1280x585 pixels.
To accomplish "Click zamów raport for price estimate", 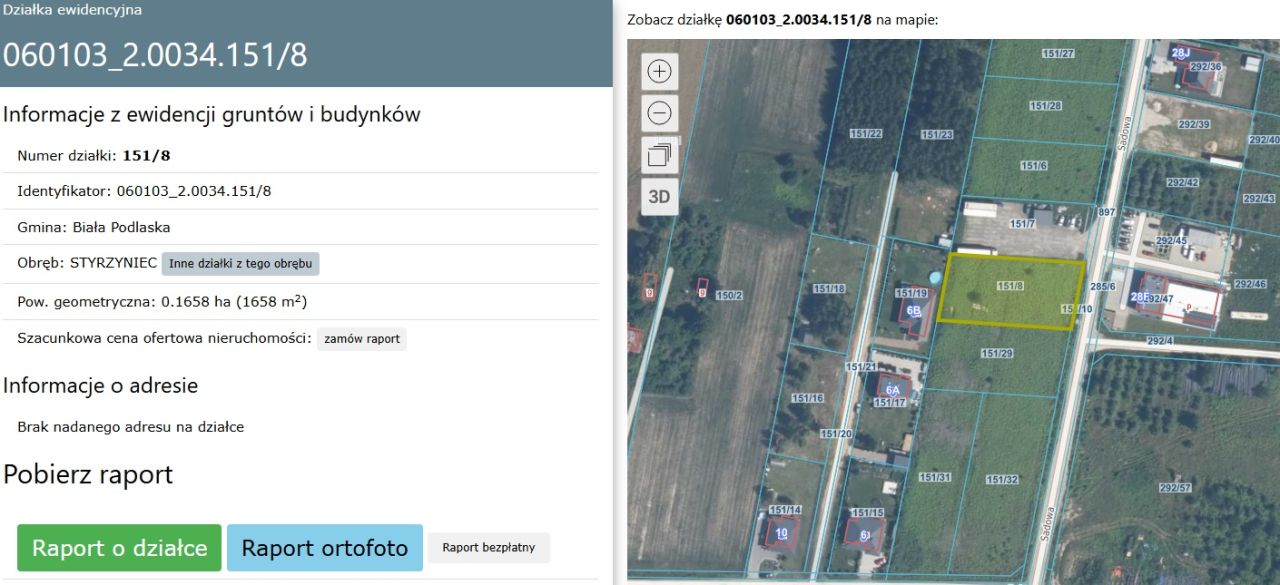I will pyautogui.click(x=361, y=338).
